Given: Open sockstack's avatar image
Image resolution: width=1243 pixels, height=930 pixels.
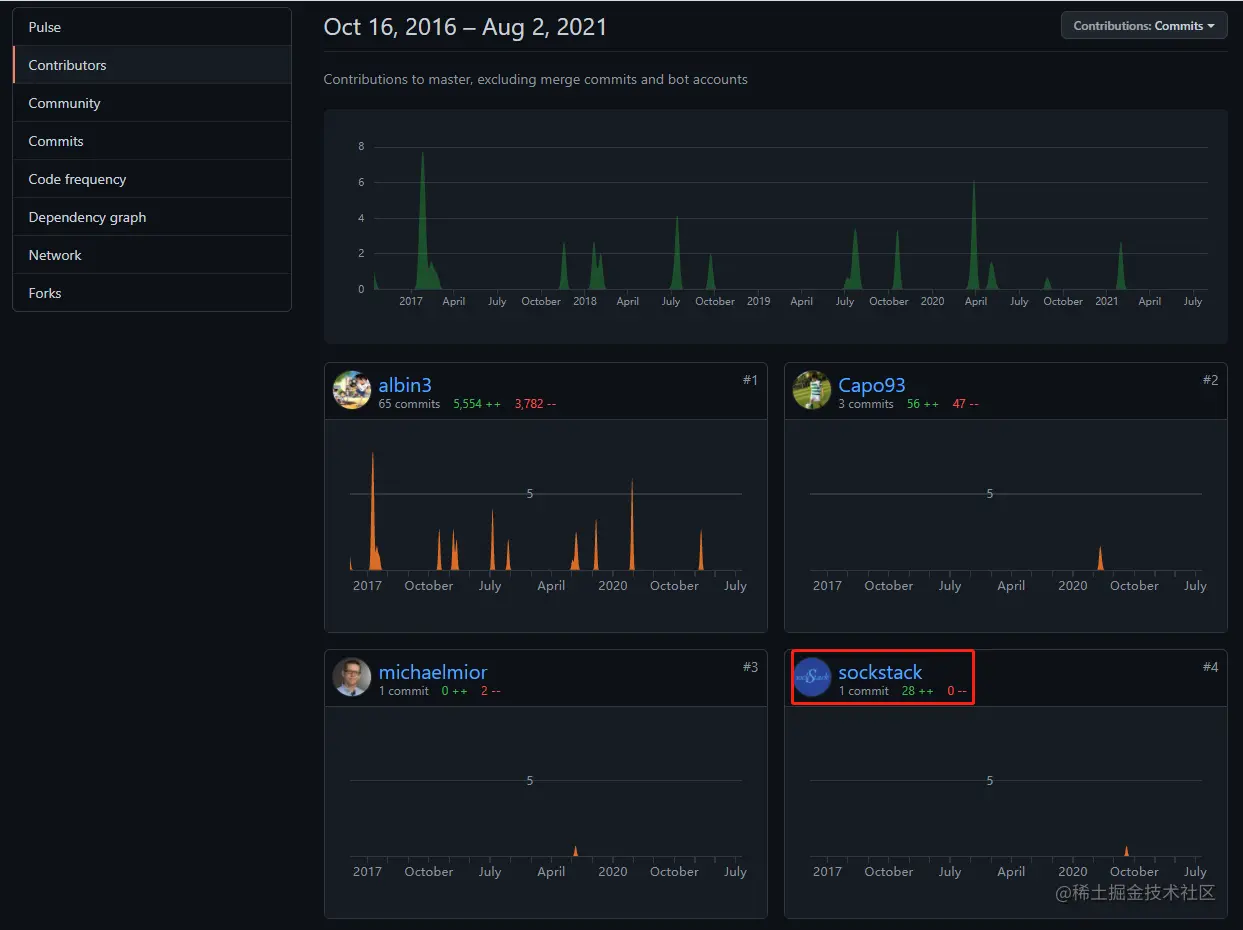Looking at the screenshot, I should coord(812,677).
